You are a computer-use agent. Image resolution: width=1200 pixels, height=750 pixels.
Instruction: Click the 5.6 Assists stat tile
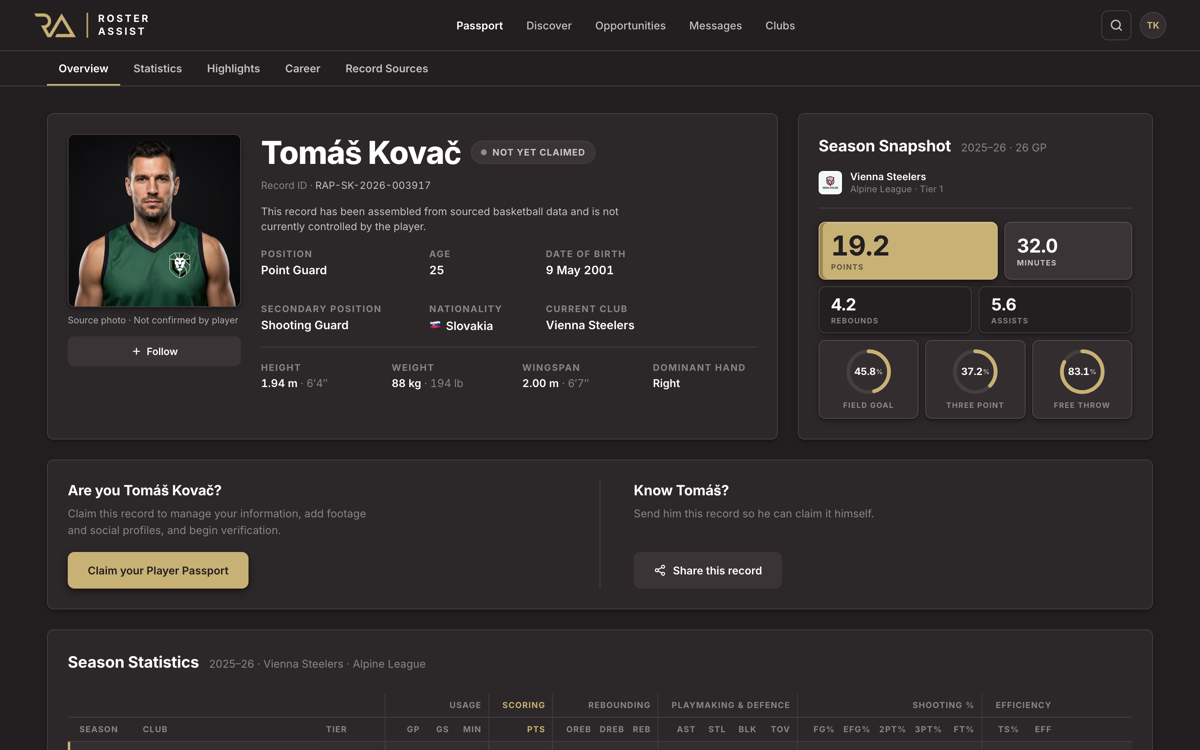[1055, 310]
